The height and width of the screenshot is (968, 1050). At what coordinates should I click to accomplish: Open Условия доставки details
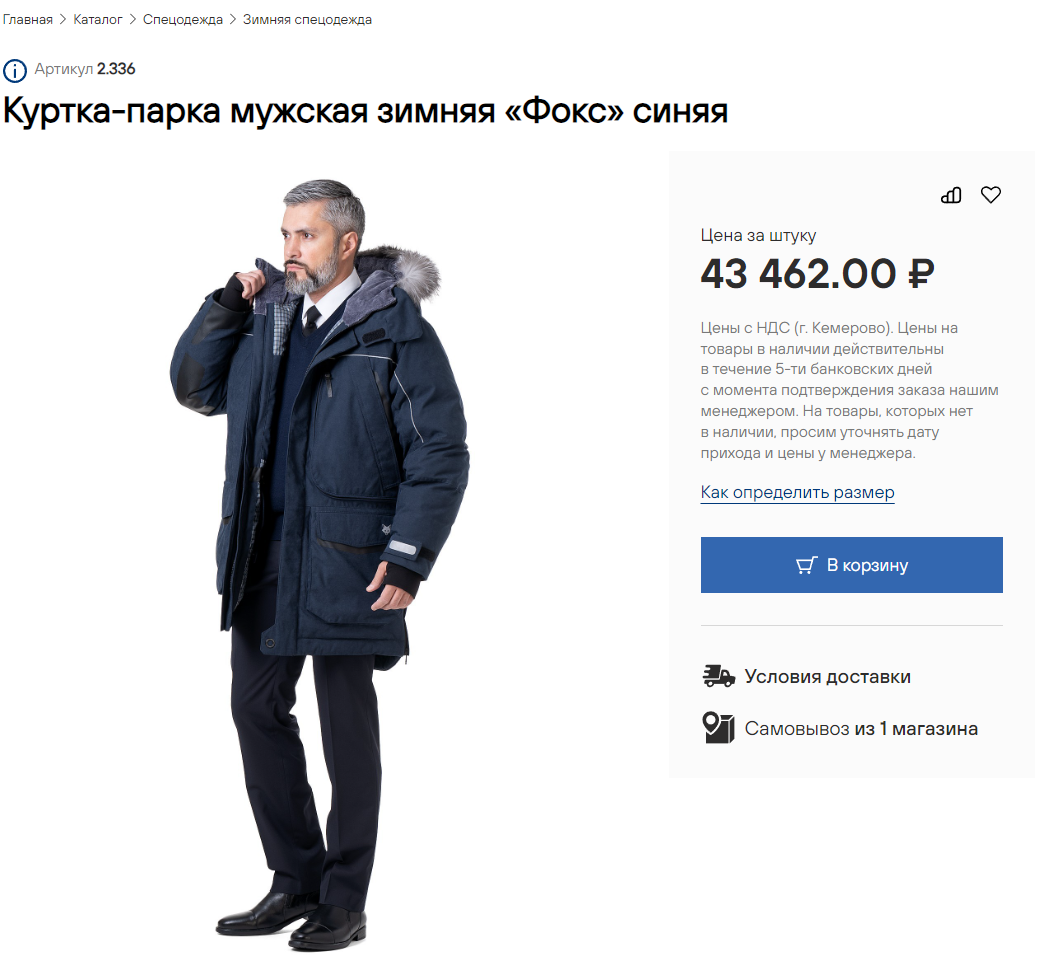click(x=828, y=676)
